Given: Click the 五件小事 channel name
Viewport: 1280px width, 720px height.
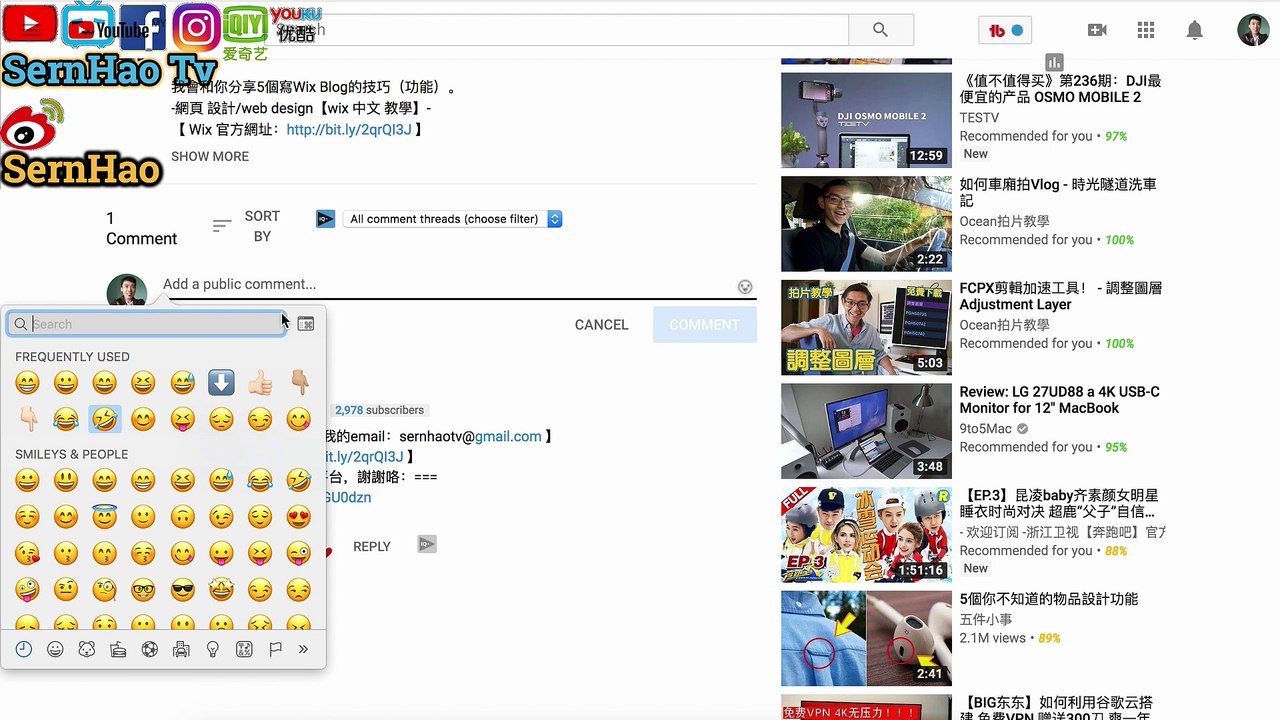Looking at the screenshot, I should pyautogui.click(x=987, y=620).
